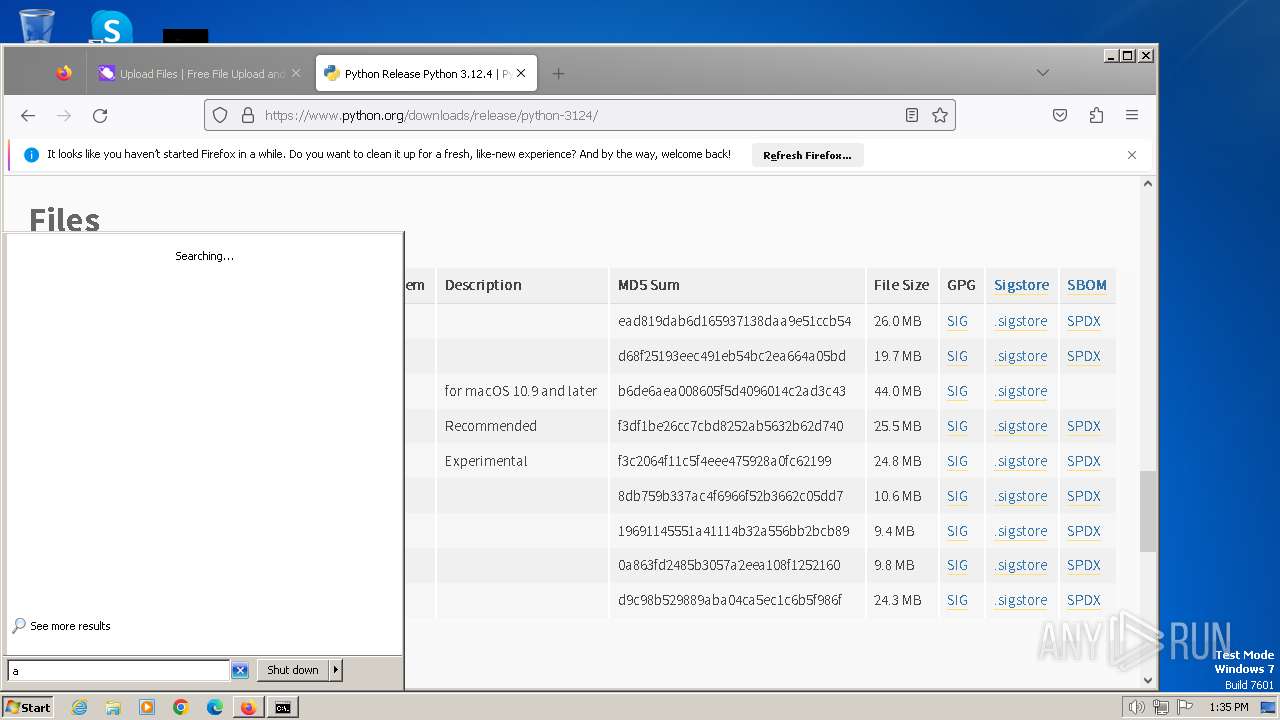Click the Refresh Firefox… button
This screenshot has height=720, width=1280.
[807, 155]
